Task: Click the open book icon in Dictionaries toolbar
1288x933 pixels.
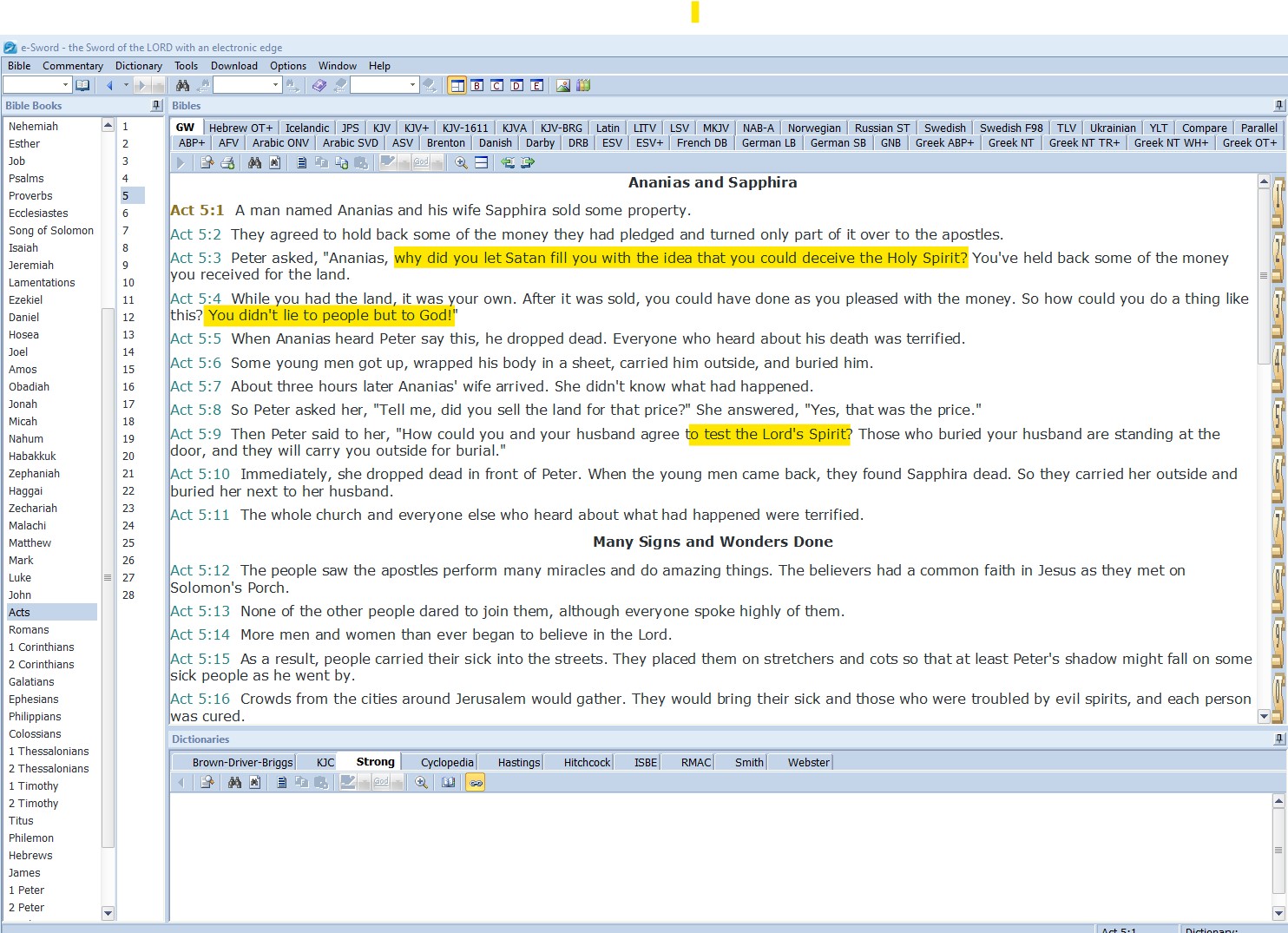Action: pyautogui.click(x=448, y=782)
